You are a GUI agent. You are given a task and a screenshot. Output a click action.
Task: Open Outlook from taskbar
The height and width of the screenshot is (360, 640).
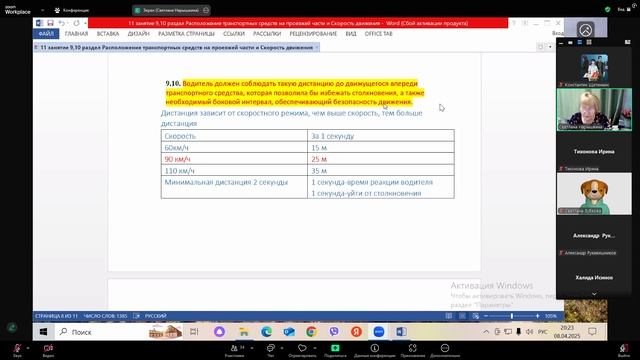(x=289, y=332)
